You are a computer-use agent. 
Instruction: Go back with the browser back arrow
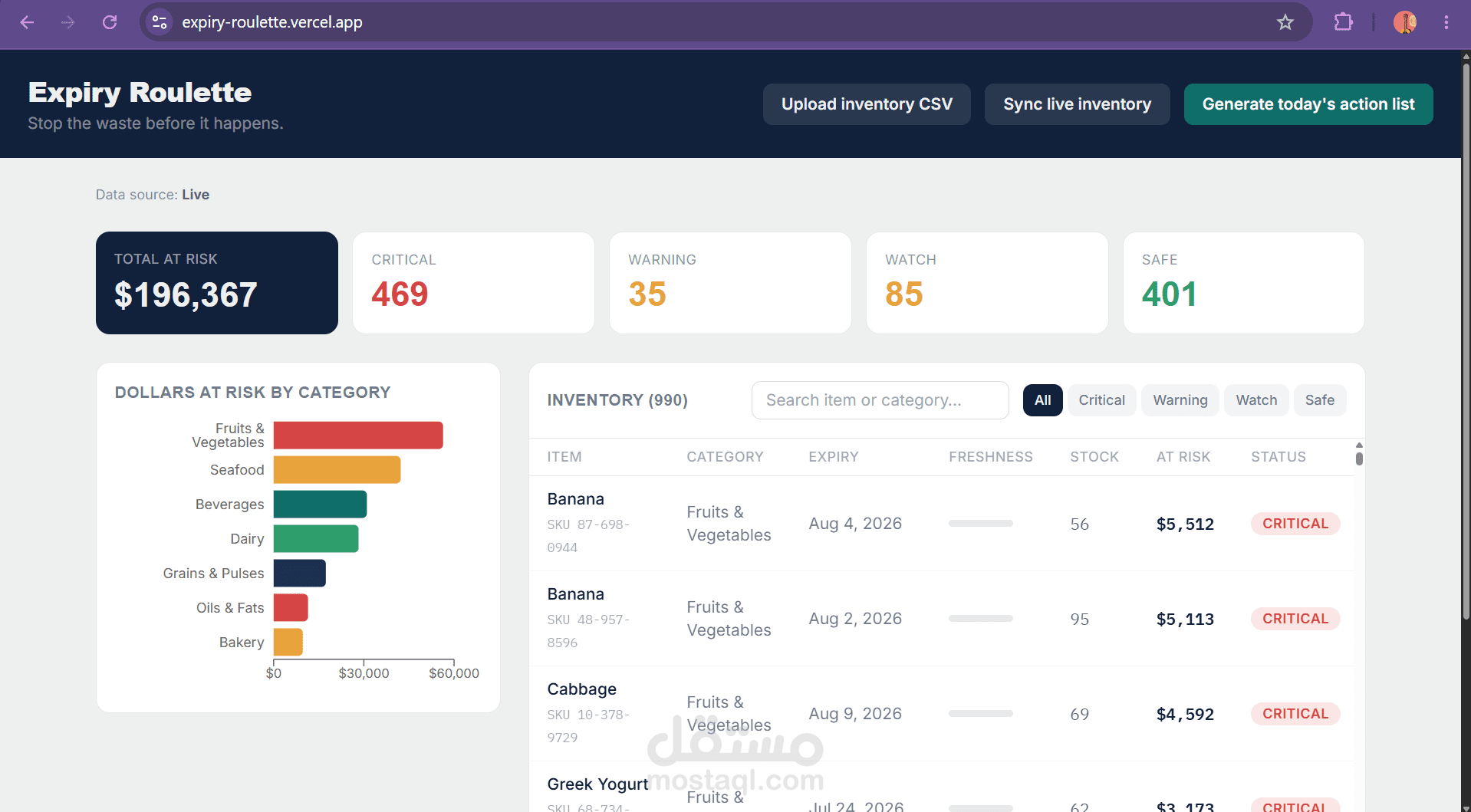pos(27,22)
